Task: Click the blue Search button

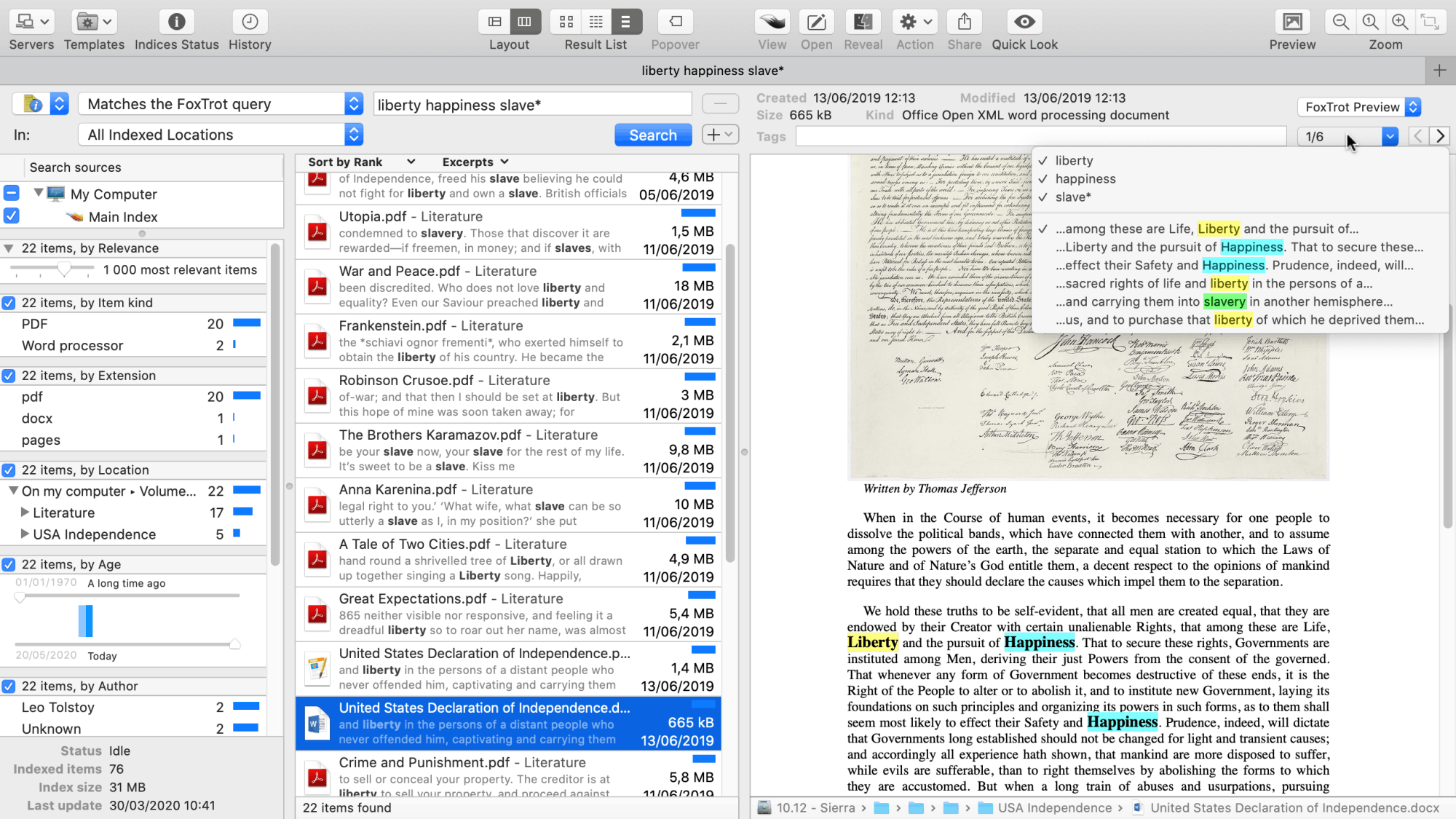Action: tap(653, 135)
